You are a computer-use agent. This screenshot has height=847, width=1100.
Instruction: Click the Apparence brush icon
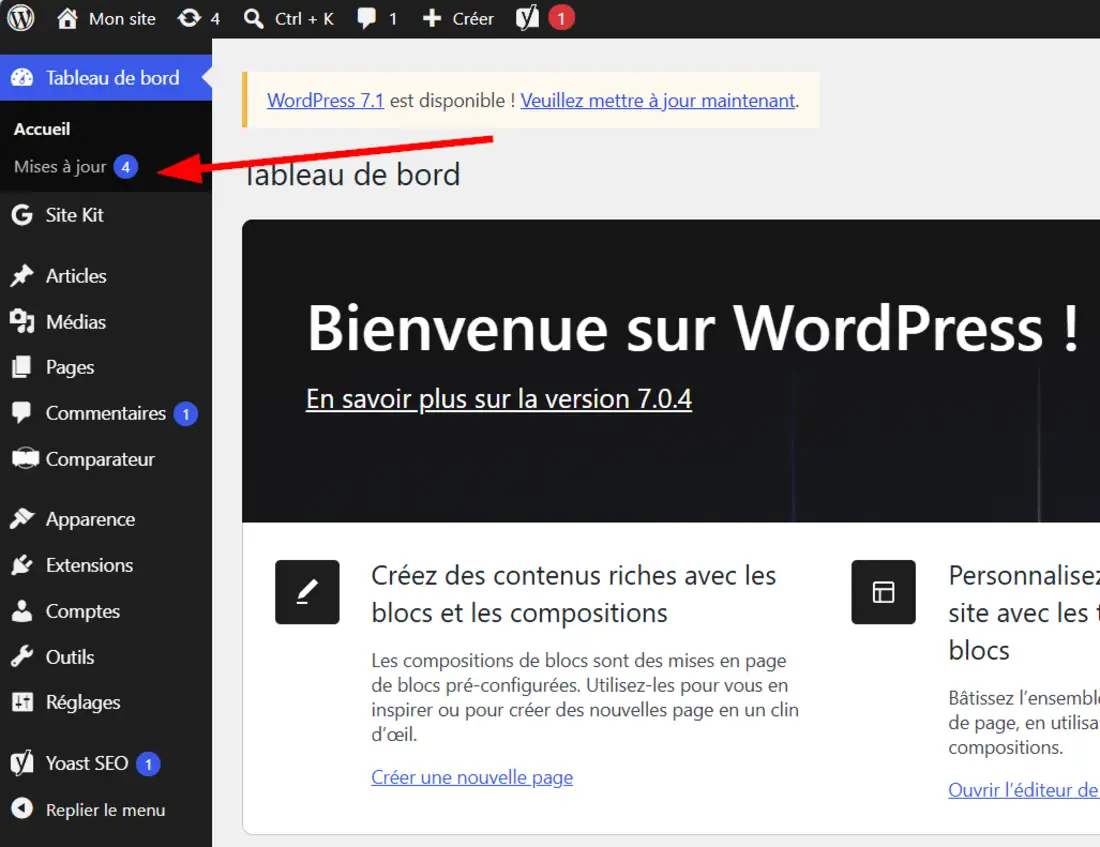22,519
